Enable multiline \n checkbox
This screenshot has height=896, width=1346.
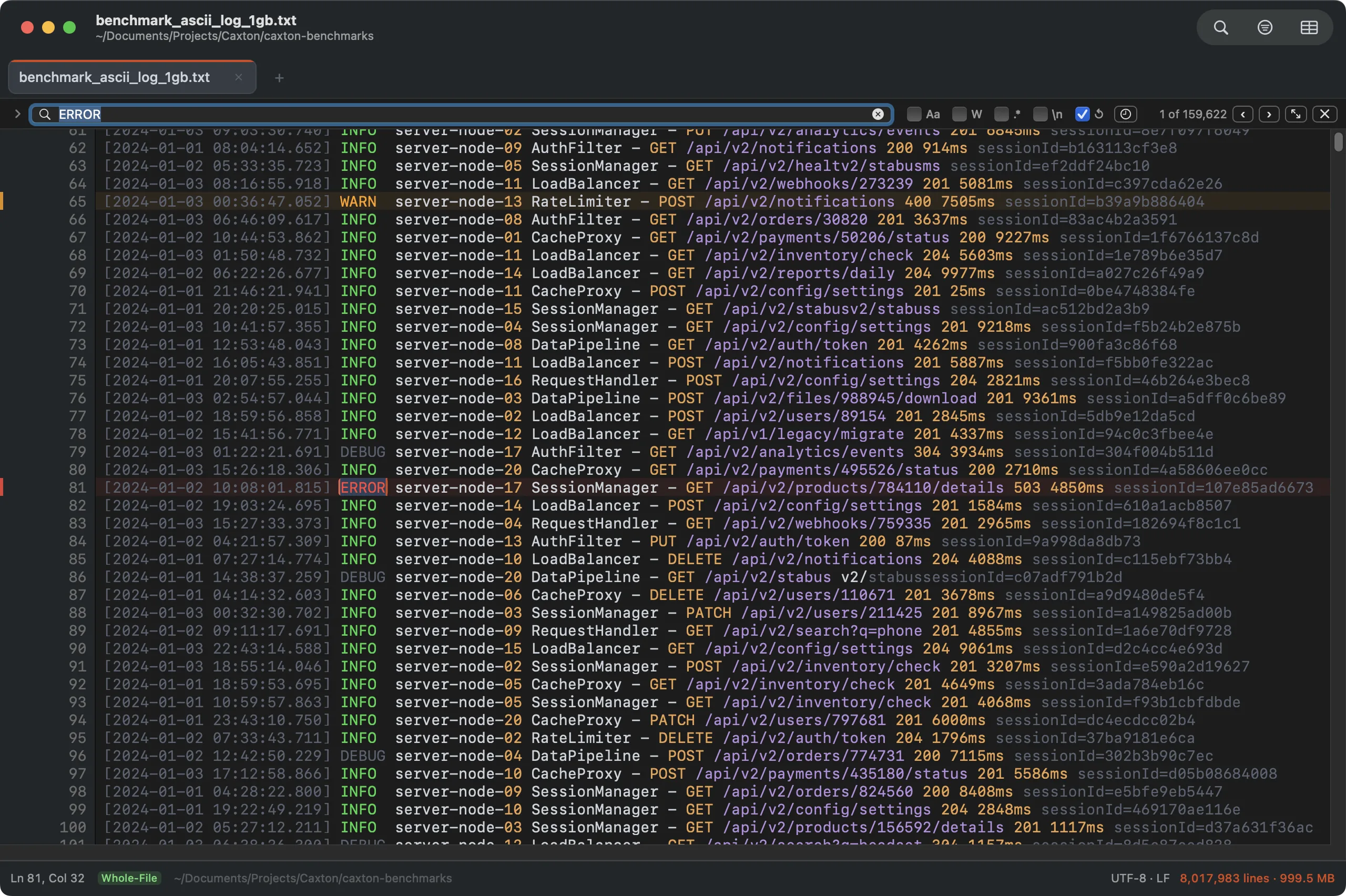click(1041, 114)
